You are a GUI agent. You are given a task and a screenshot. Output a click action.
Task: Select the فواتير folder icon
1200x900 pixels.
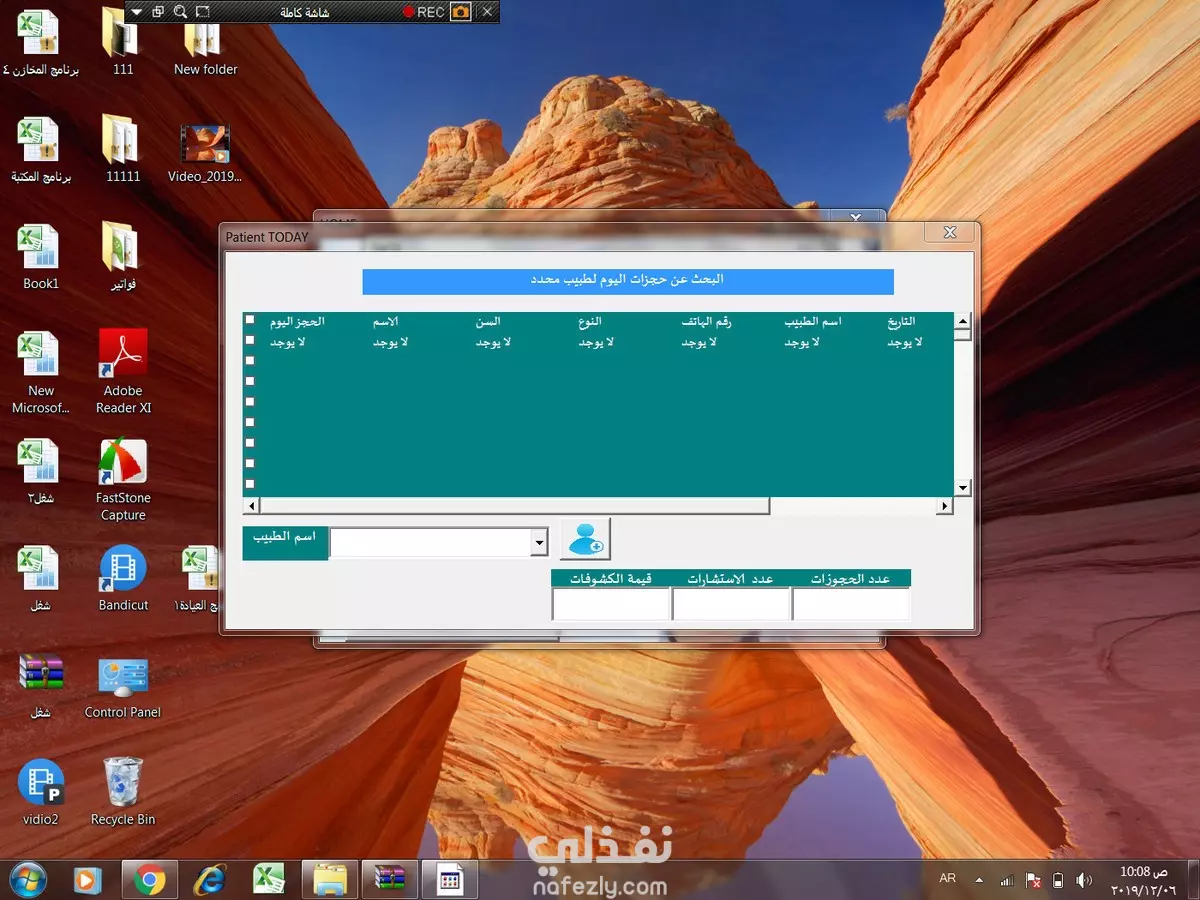[123, 257]
